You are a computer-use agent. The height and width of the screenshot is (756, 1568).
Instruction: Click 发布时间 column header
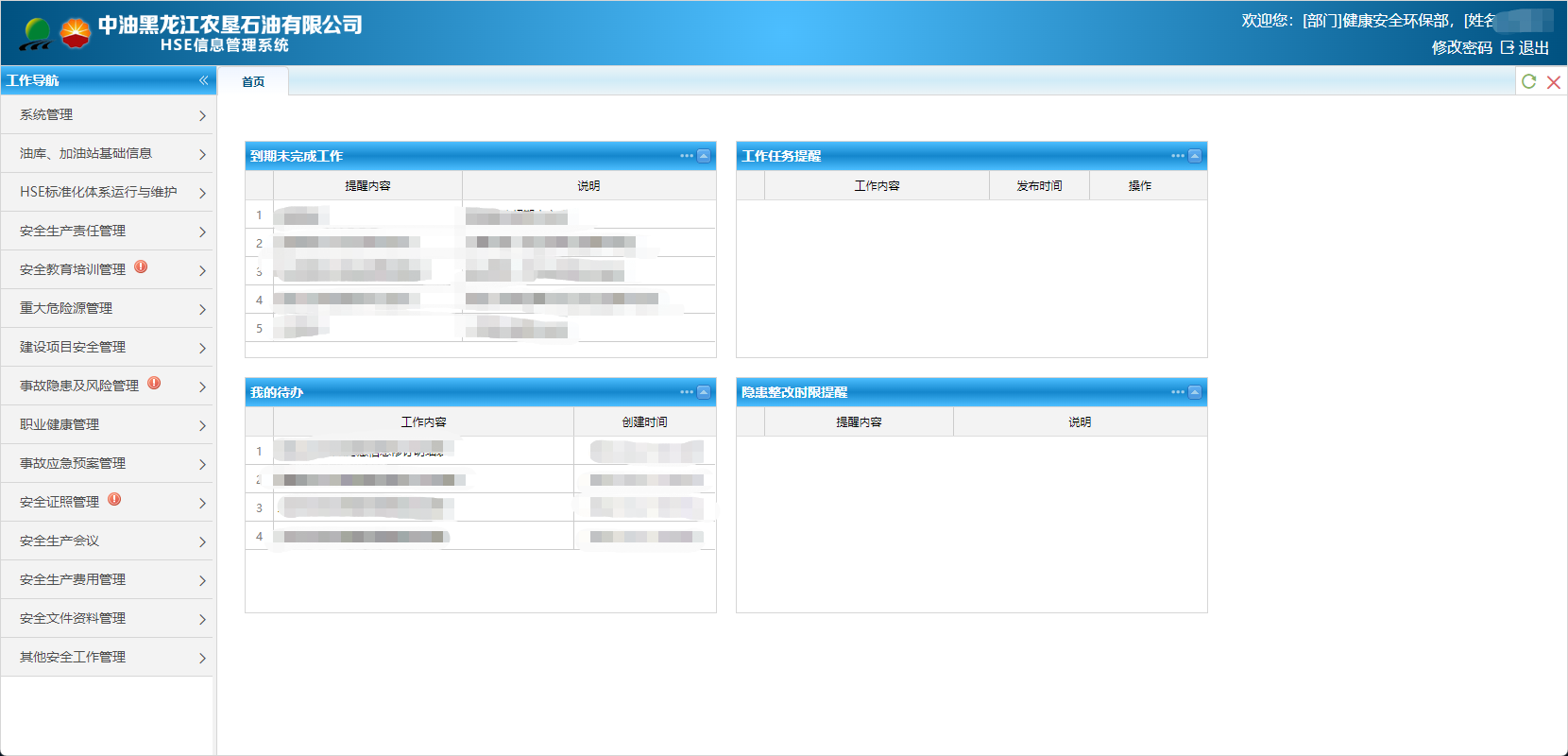coord(1039,185)
